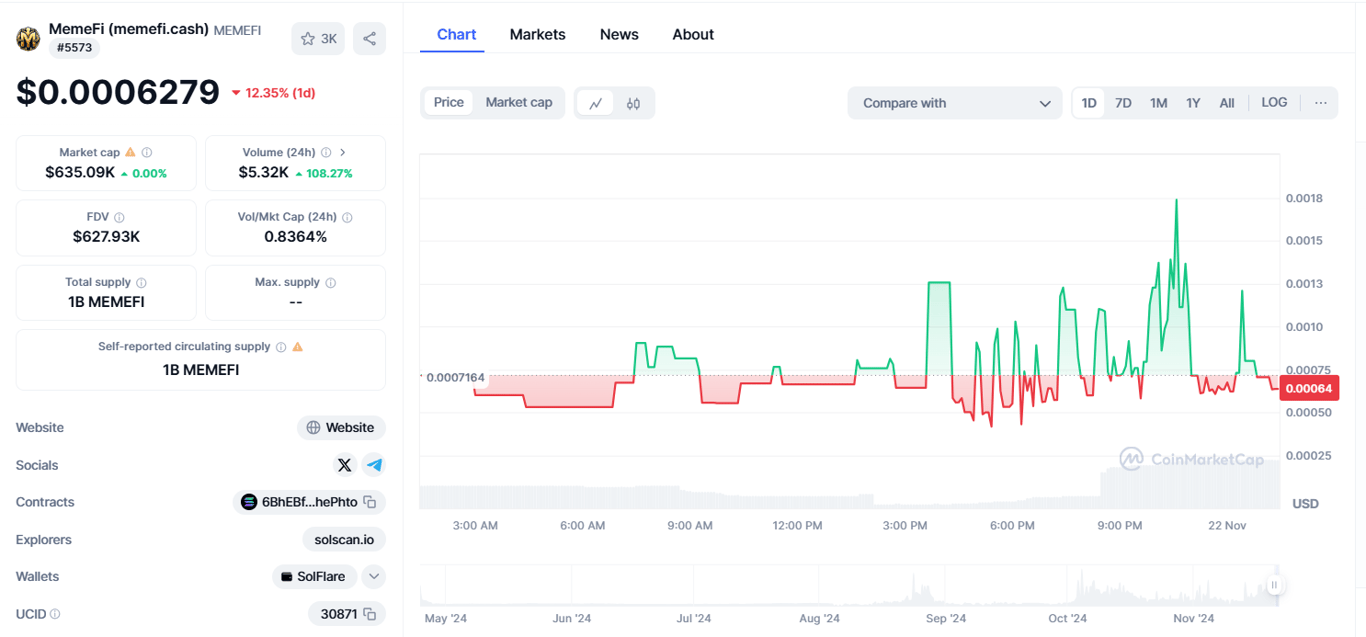
Task: Toggle LOG scale on chart
Action: [1274, 103]
